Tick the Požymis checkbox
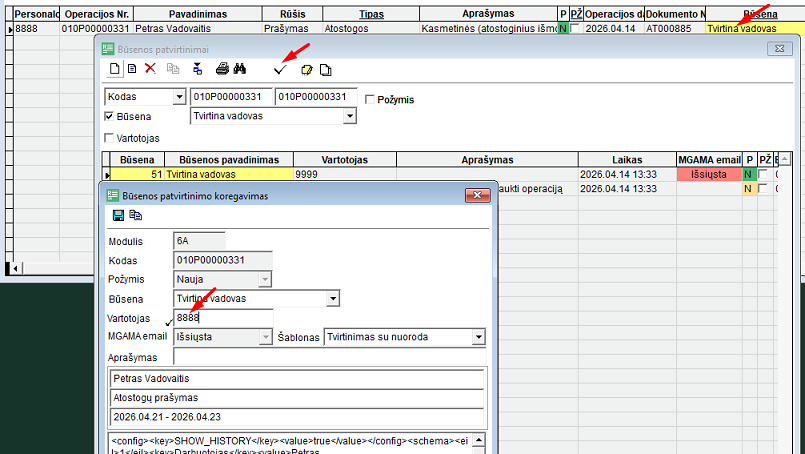Viewport: 805px width, 454px height. coord(370,99)
